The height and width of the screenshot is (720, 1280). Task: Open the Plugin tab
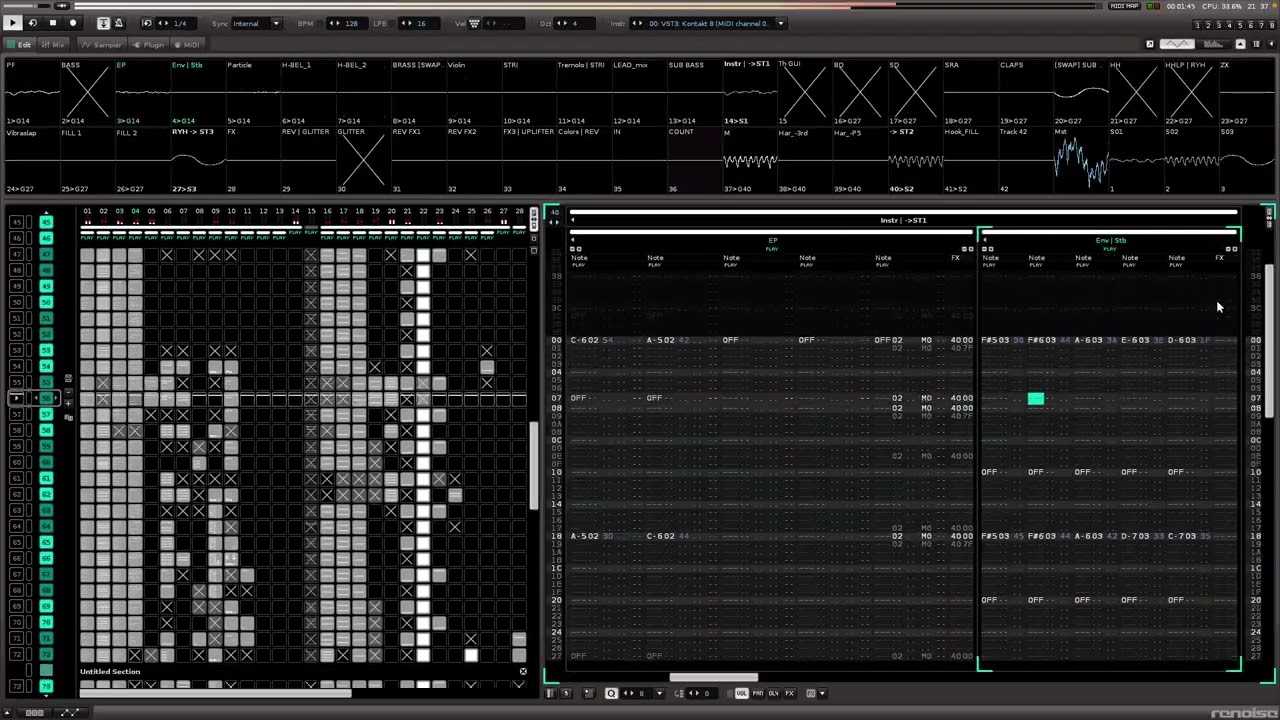(148, 44)
